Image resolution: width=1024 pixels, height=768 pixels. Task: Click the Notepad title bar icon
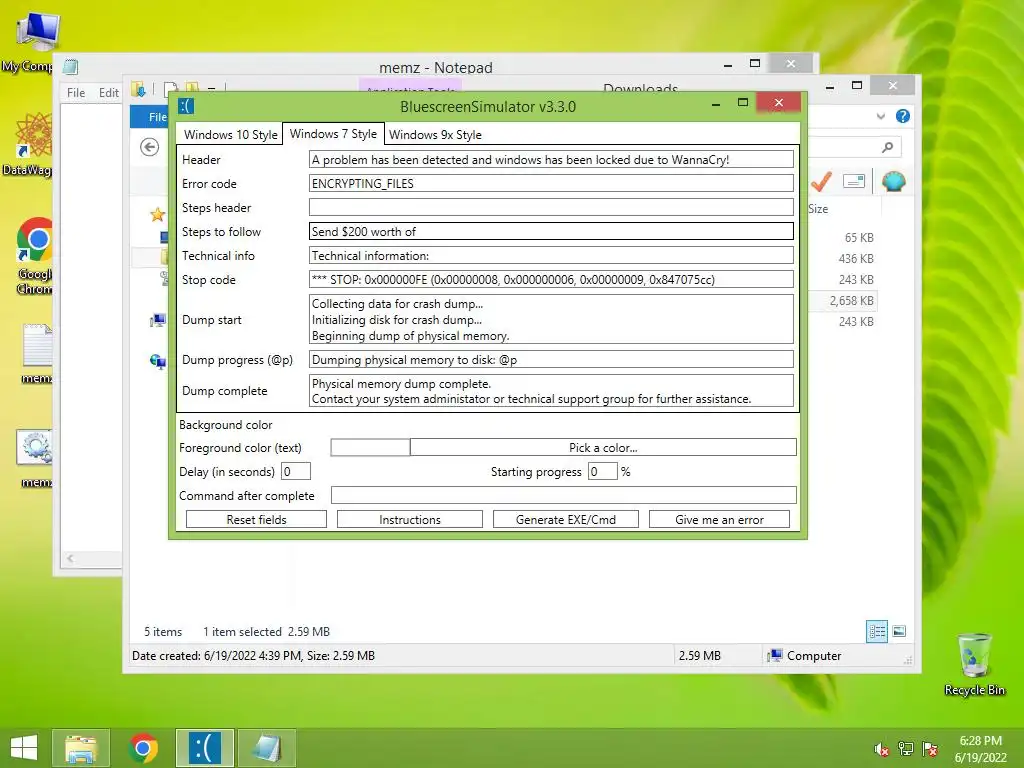pyautogui.click(x=71, y=67)
